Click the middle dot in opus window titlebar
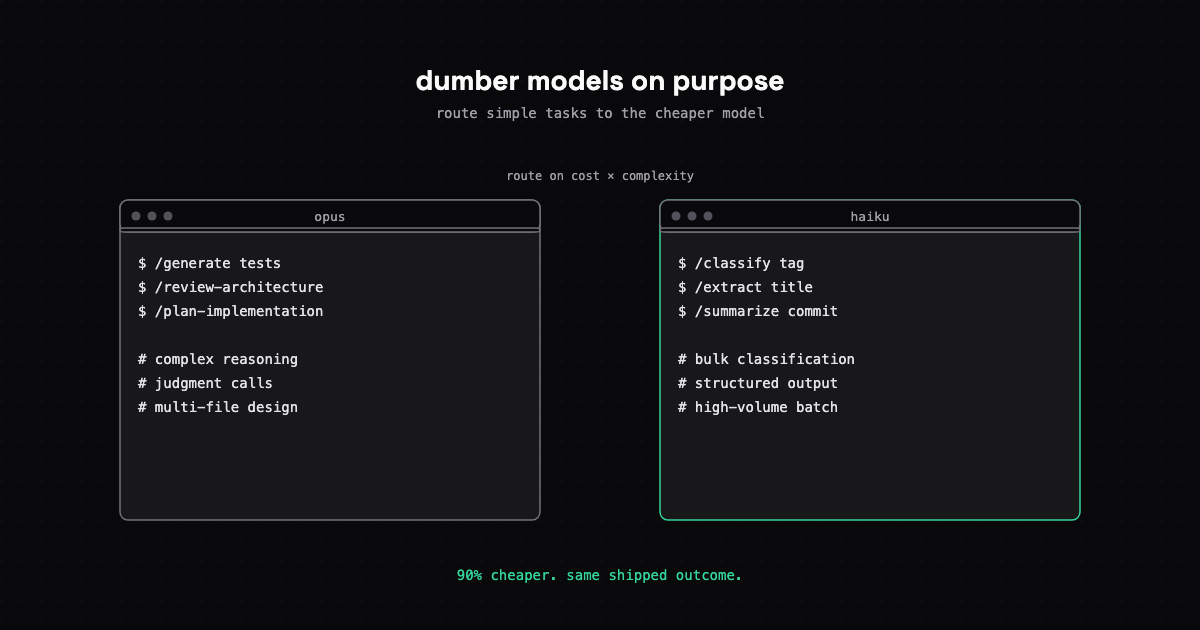Screen dimensions: 1200x630 pyautogui.click(x=152, y=216)
